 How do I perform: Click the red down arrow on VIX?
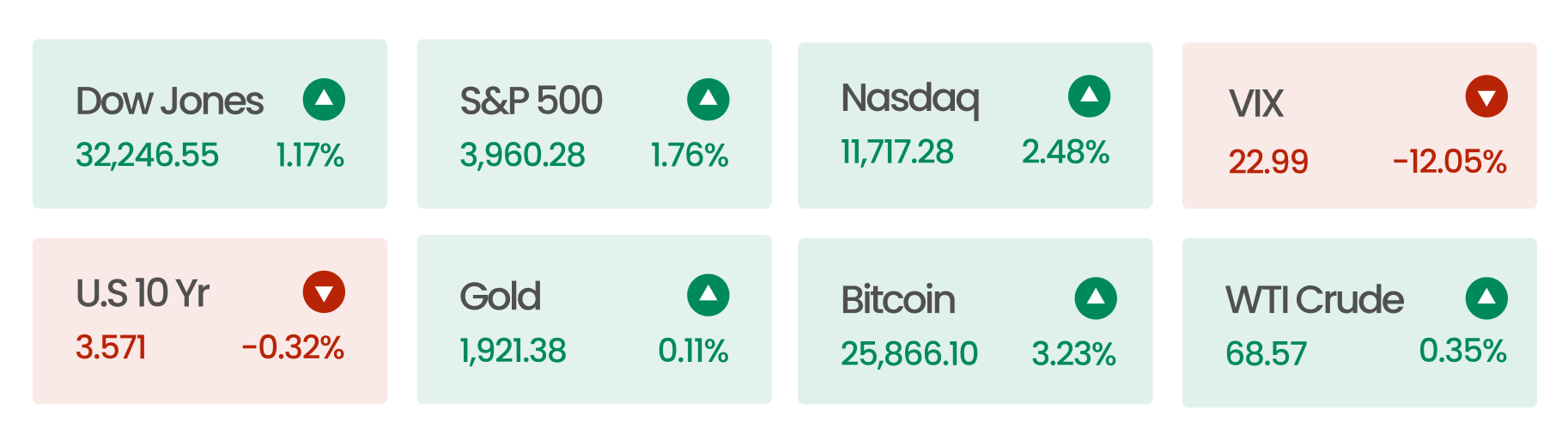1486,96
